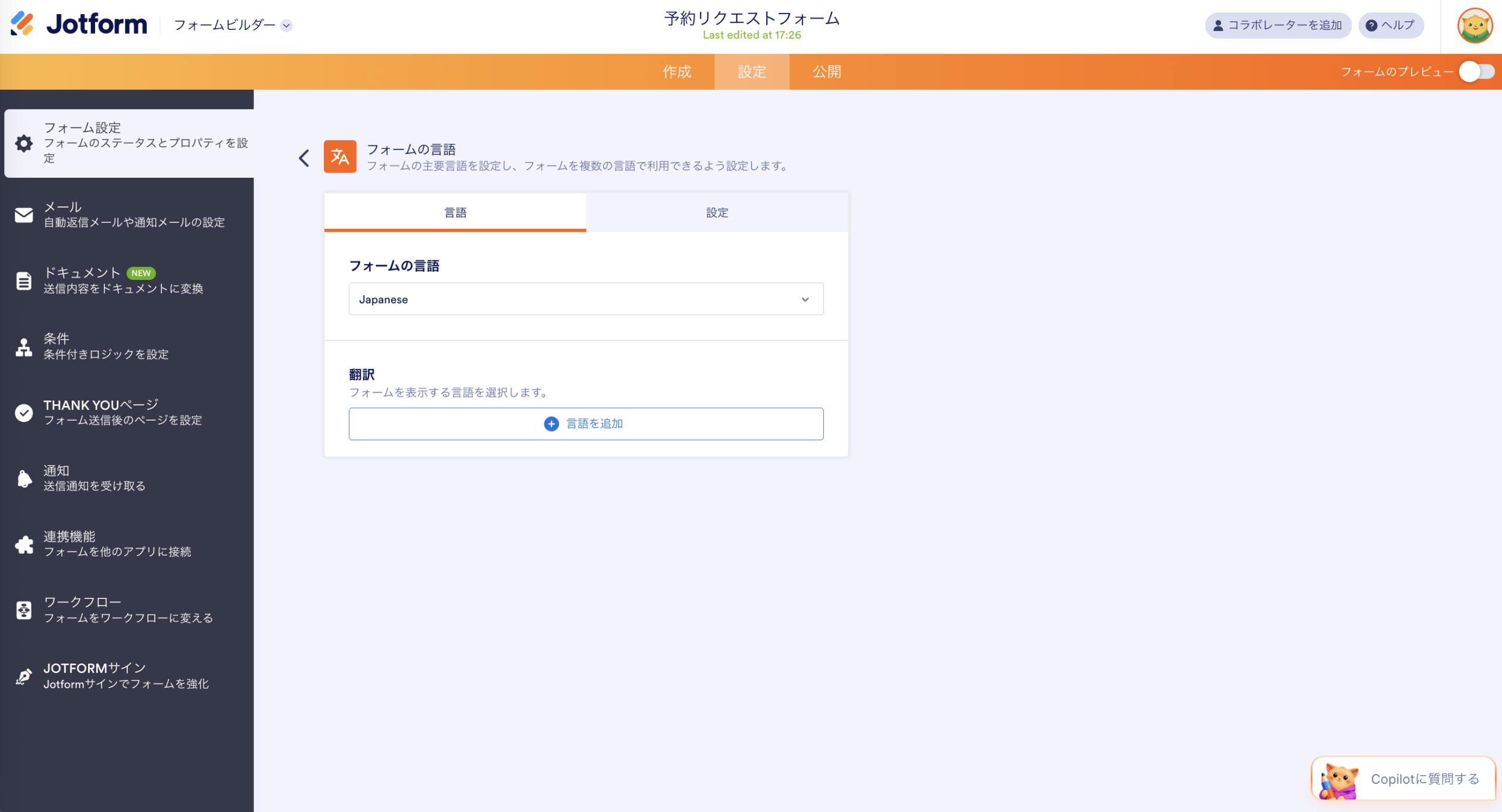Image resolution: width=1502 pixels, height=812 pixels.
Task: Click the JOTFORMサイン pen icon
Action: pos(23,675)
